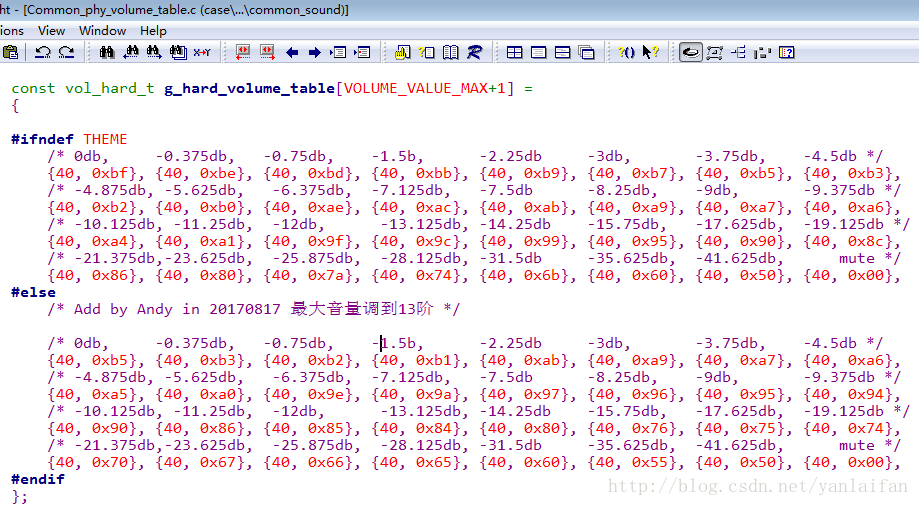919x506 pixels.
Task: Click the panel icon with blue question mark
Action: point(787,52)
